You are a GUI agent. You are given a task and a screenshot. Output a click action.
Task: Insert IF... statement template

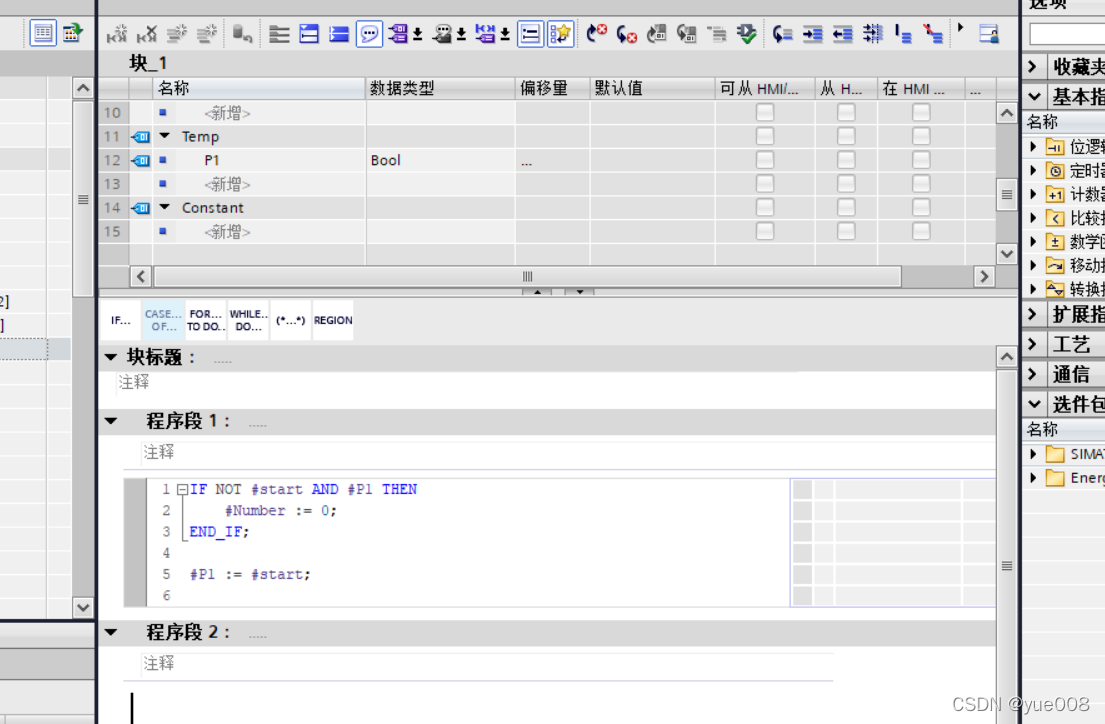click(x=121, y=320)
